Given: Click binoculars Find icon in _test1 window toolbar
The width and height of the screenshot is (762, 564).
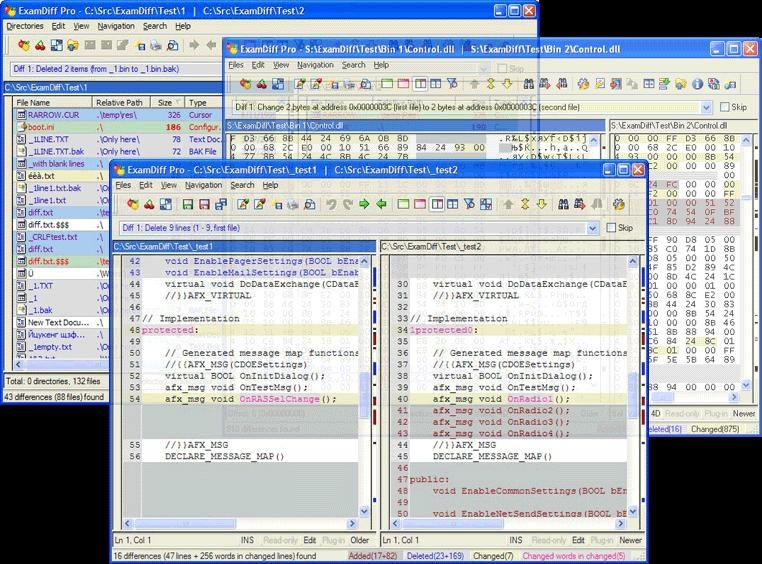Looking at the screenshot, I should 563,204.
